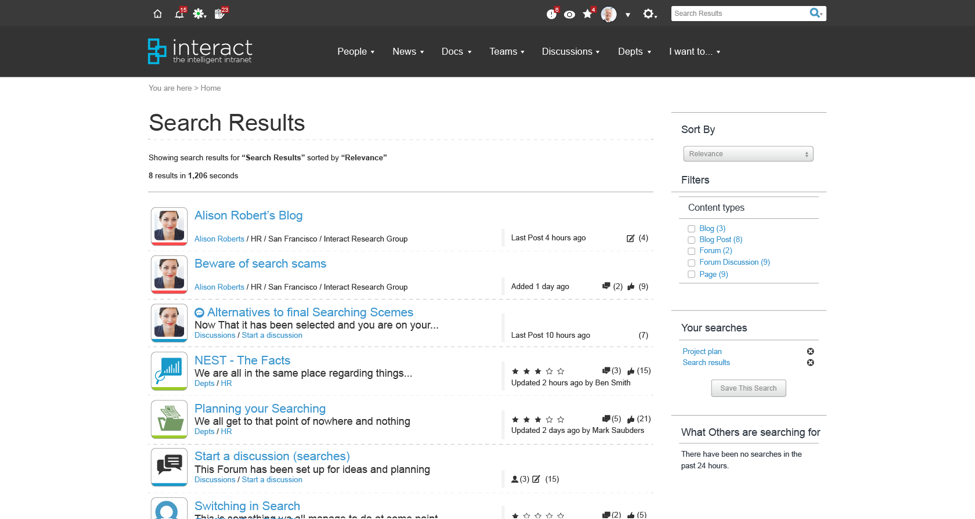This screenshot has height=519, width=975.
Task: Click the comments icon on Beware of search scams row
Action: (x=606, y=286)
